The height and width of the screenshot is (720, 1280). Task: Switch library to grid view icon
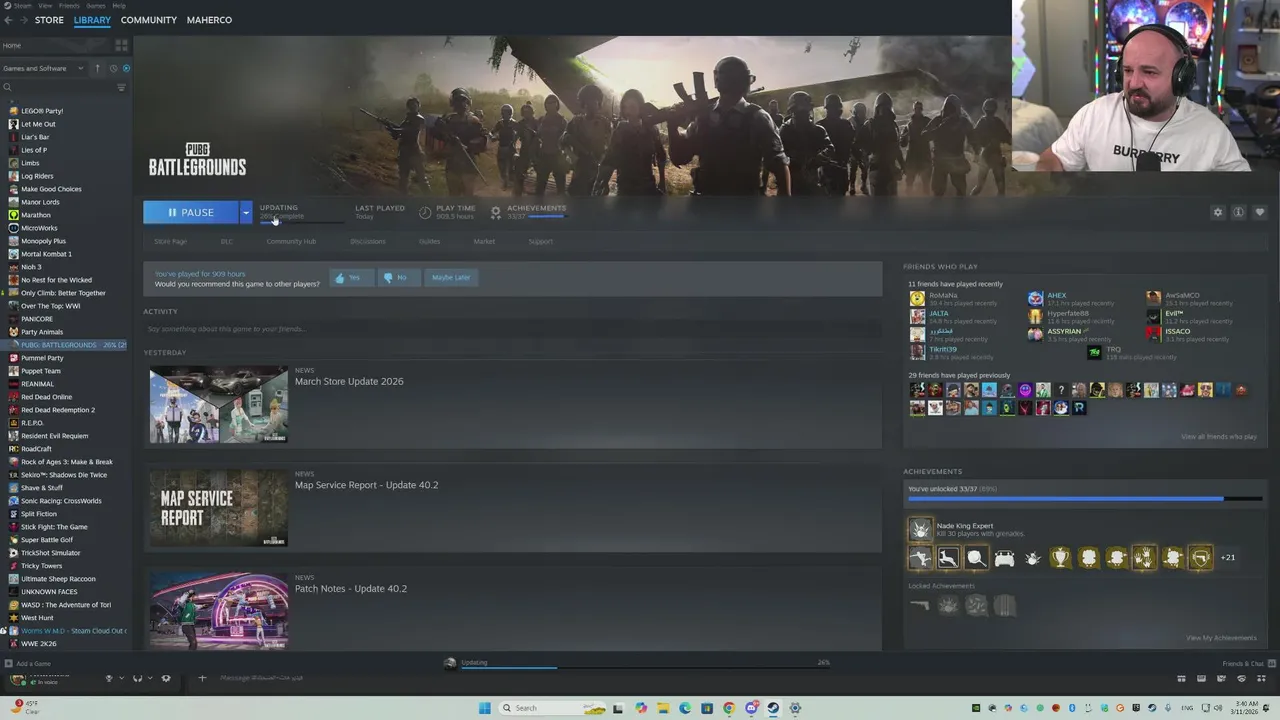click(x=121, y=45)
